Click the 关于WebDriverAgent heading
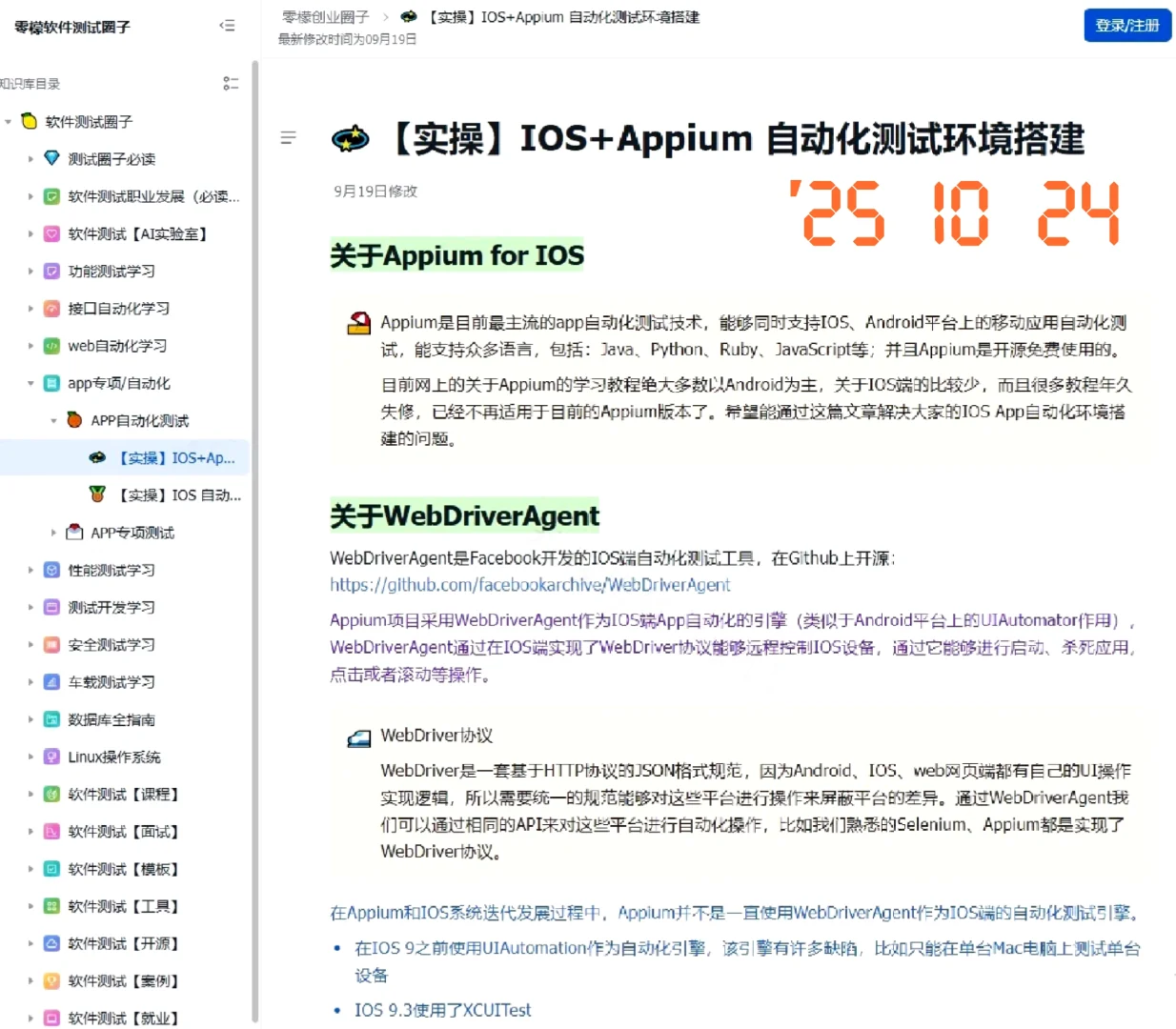 (x=464, y=515)
